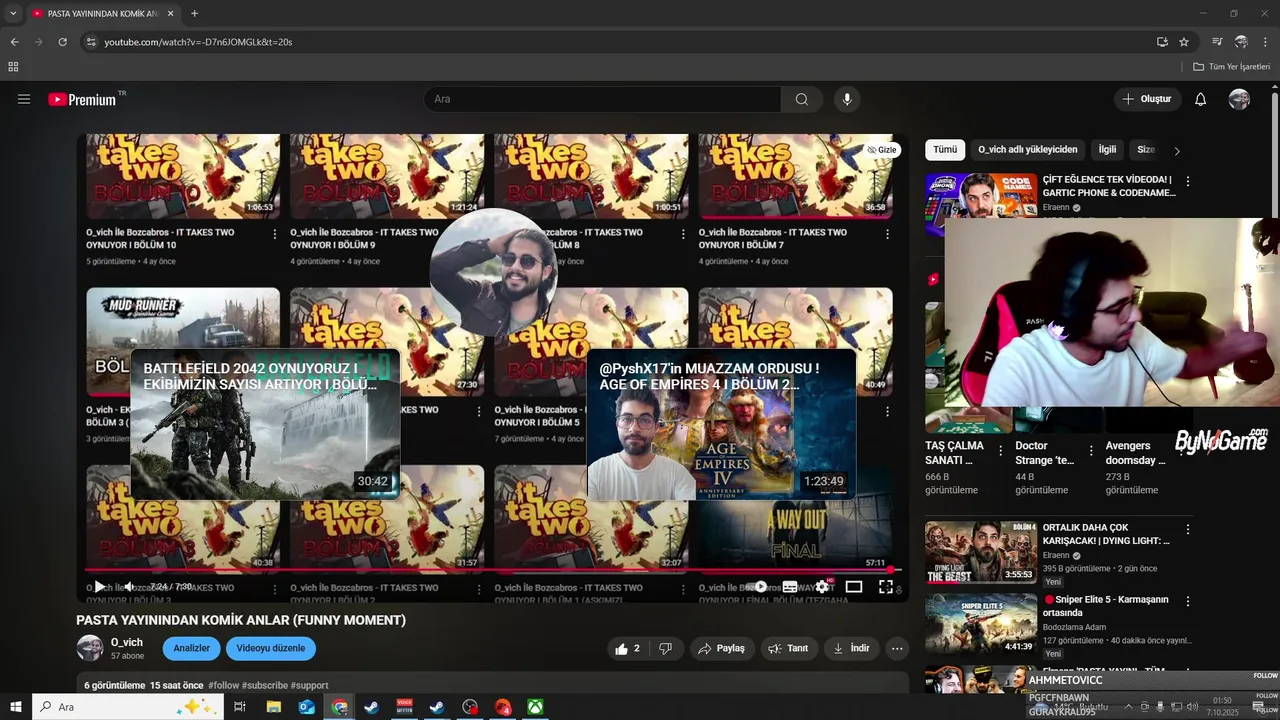Click the install app icon in address bar
Screen dimensions: 1280x720
tap(1162, 42)
